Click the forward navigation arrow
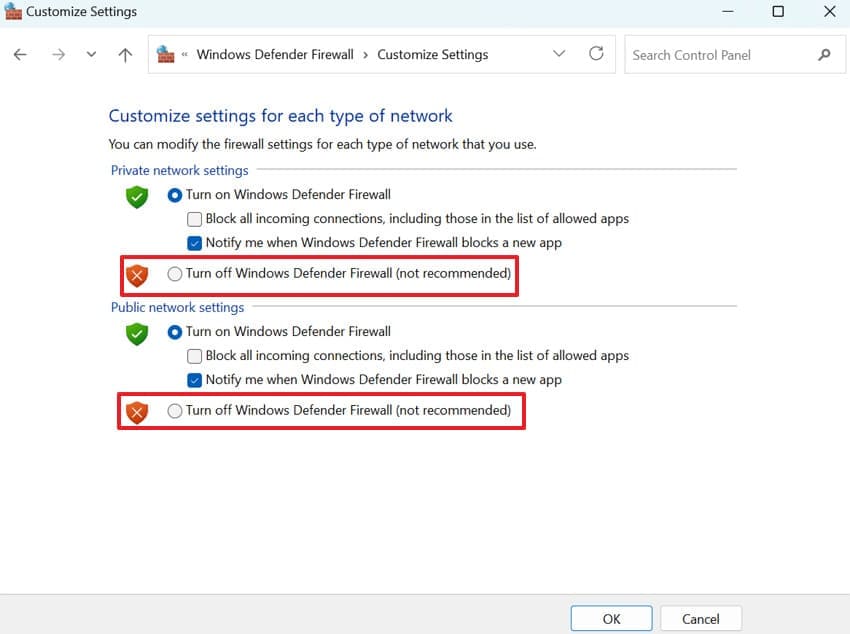850x634 pixels. [58, 55]
